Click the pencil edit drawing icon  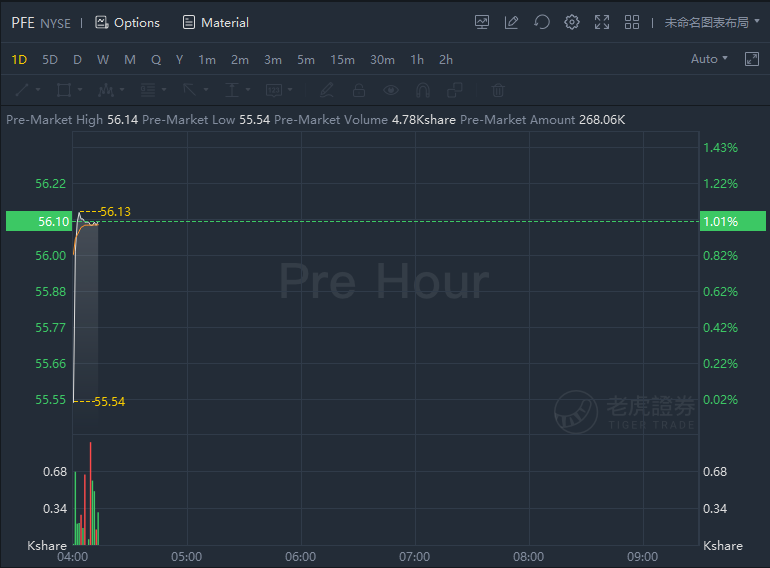pyautogui.click(x=327, y=90)
